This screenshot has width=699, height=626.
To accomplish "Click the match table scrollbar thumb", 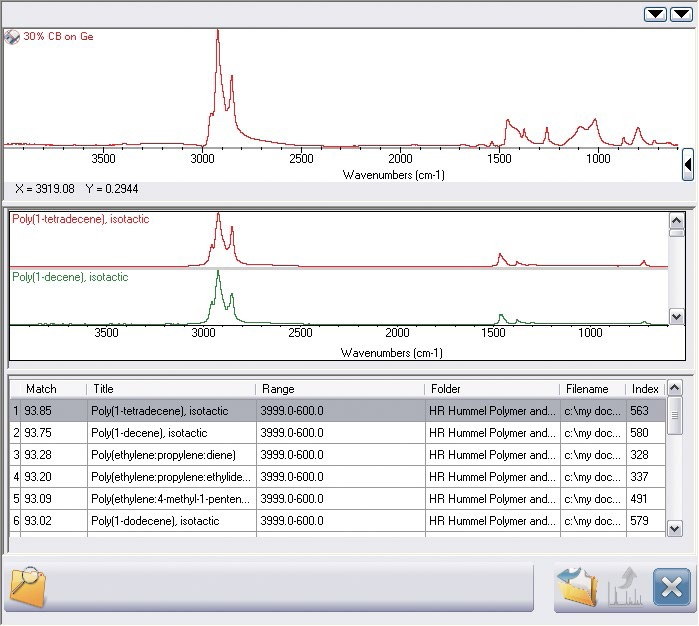I will (x=674, y=416).
